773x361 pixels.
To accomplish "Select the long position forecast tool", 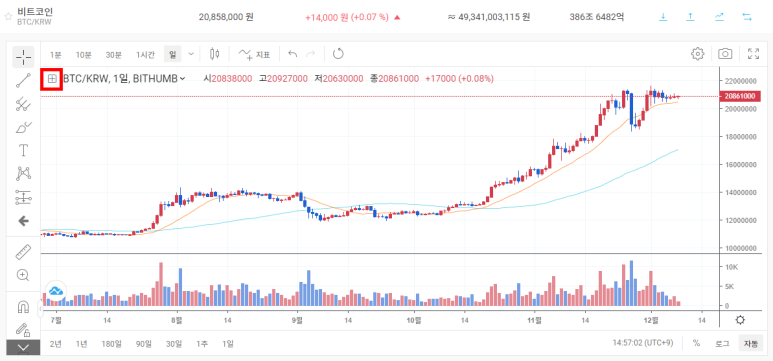I will point(23,197).
